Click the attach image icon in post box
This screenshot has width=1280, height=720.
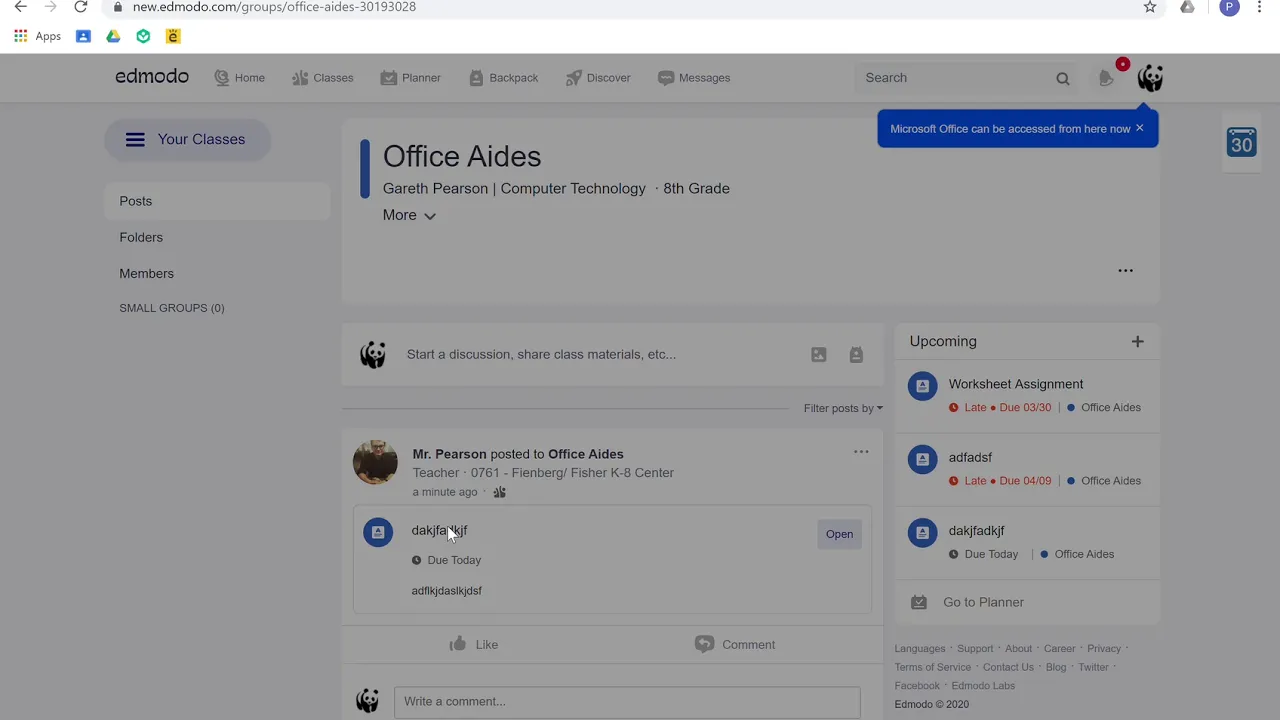(819, 354)
